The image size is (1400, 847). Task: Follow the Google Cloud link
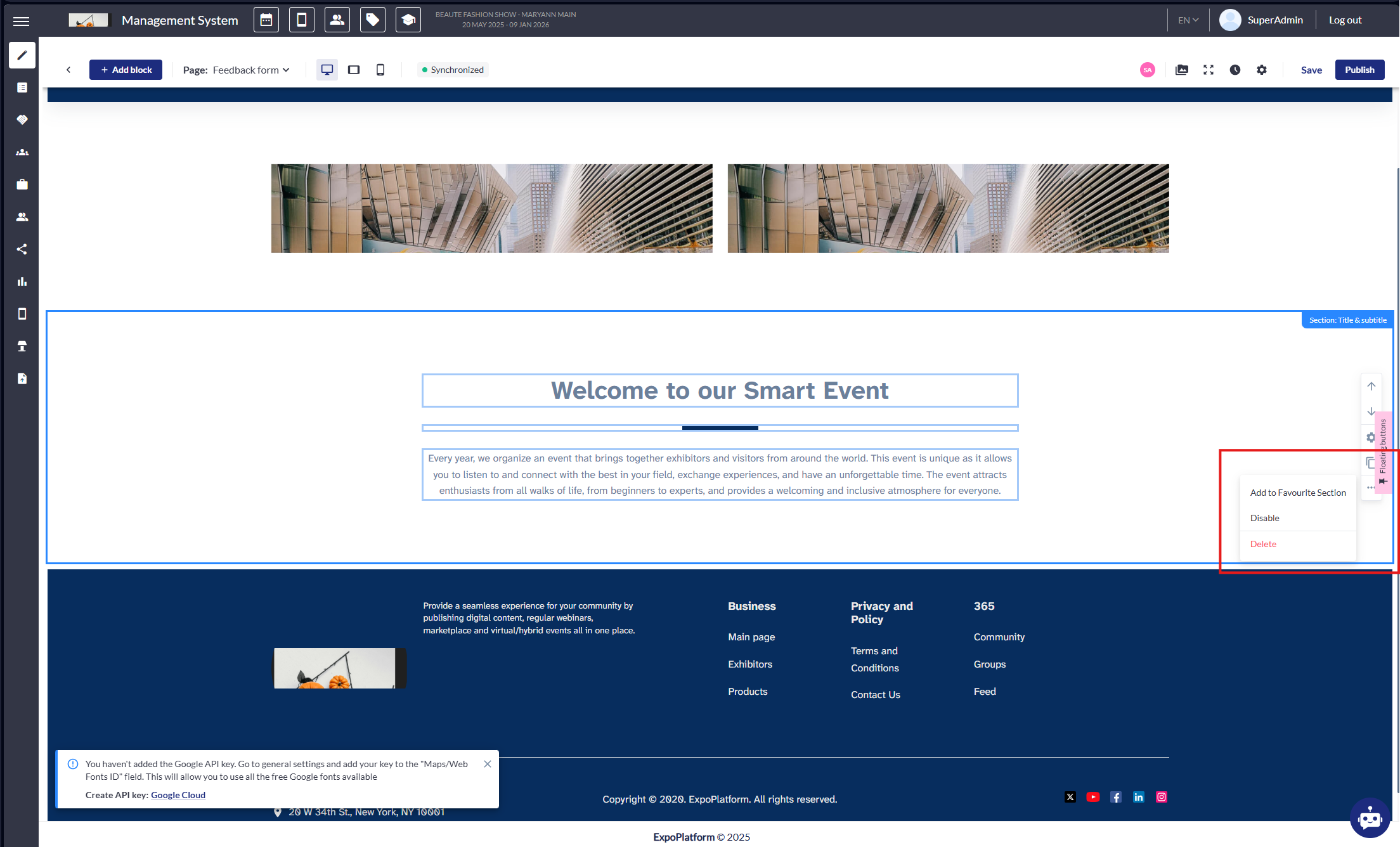coord(178,795)
